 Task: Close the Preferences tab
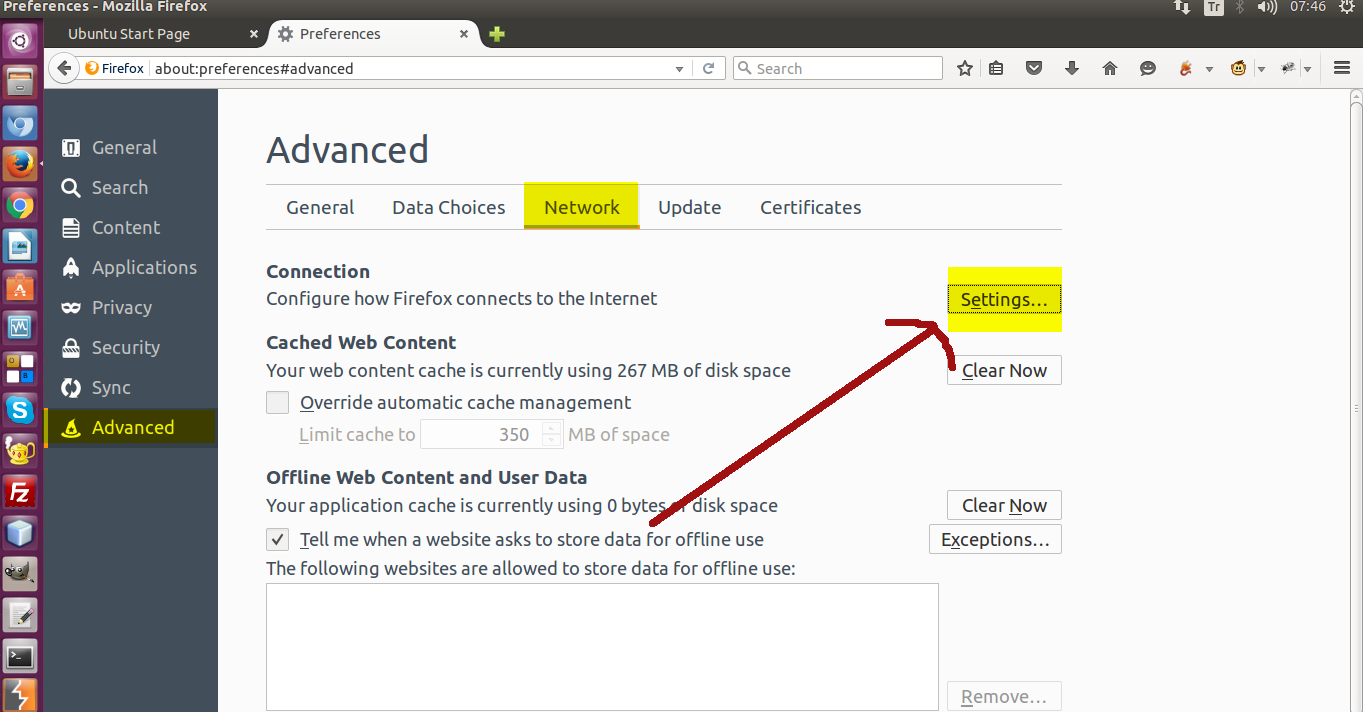tap(464, 34)
